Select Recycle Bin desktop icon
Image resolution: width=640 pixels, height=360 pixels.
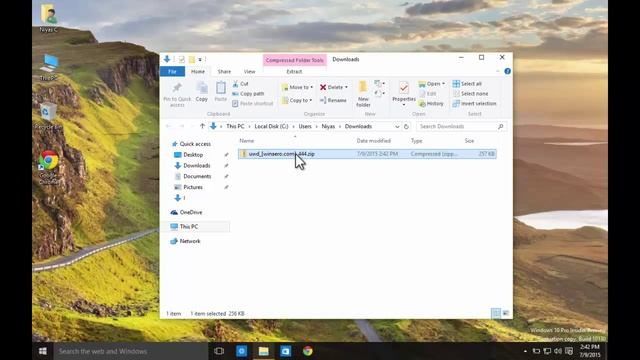click(48, 116)
